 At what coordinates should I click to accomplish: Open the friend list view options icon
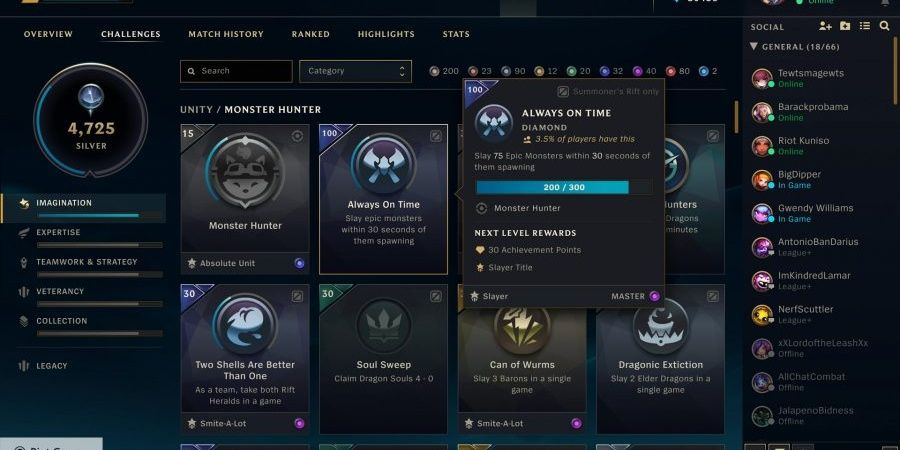864,26
